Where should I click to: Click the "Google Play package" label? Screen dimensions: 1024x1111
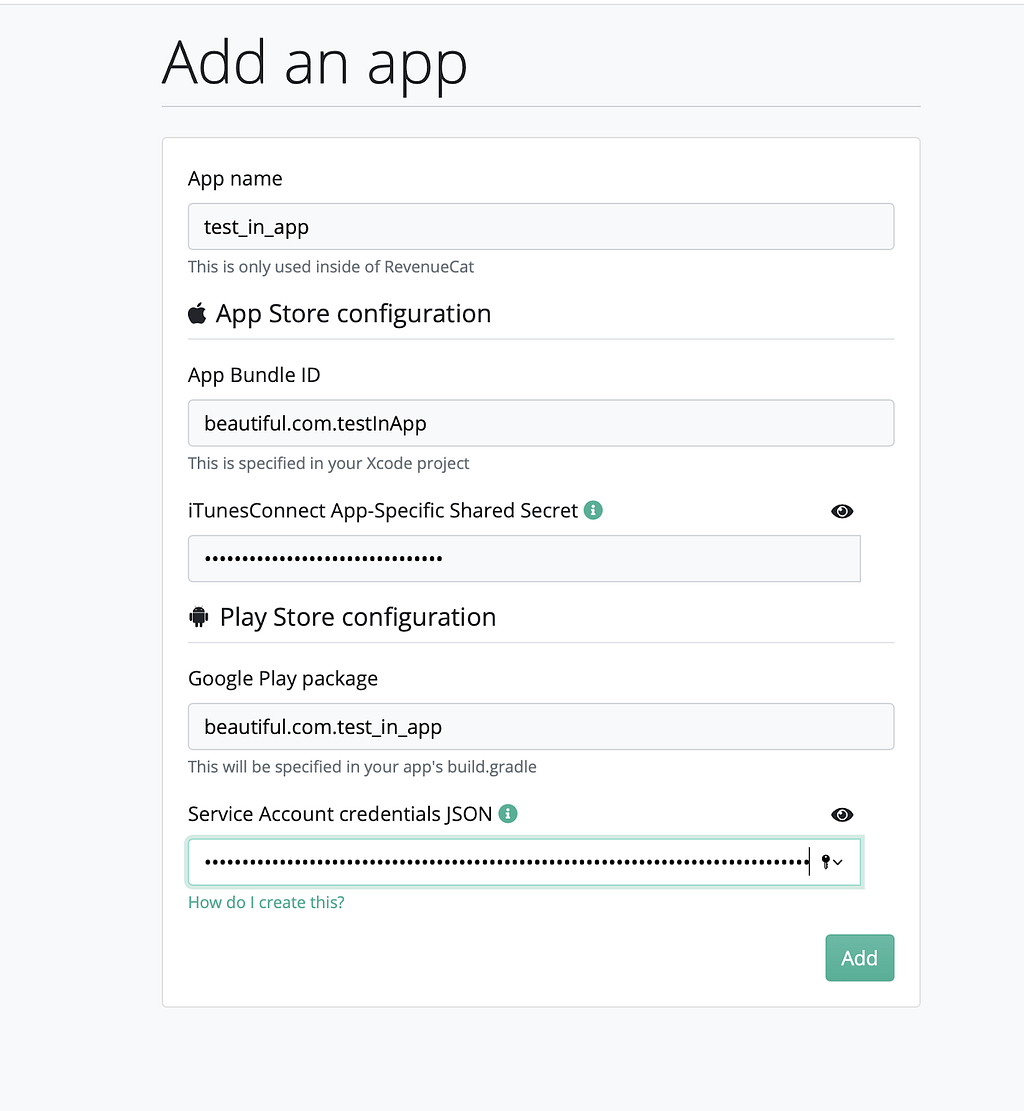tap(283, 678)
